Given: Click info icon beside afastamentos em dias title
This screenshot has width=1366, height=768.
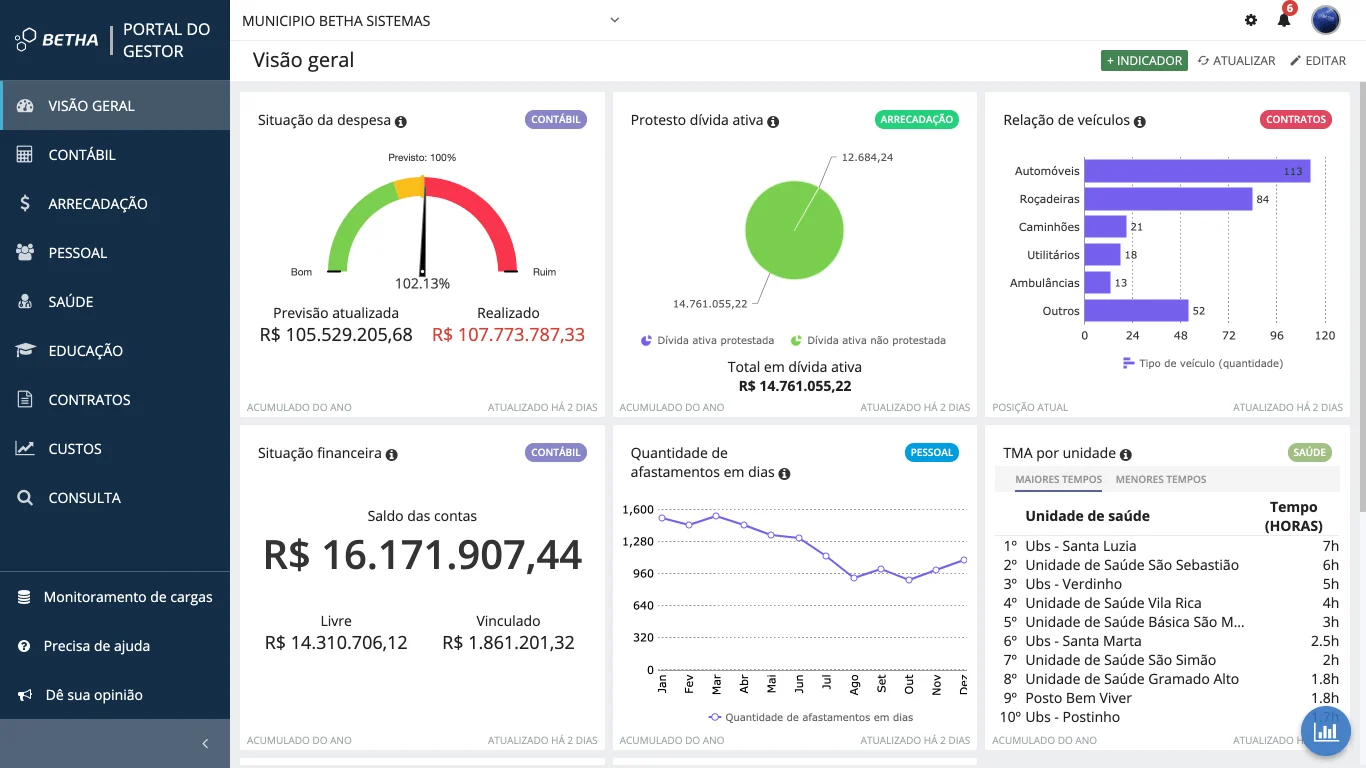Looking at the screenshot, I should [x=785, y=474].
